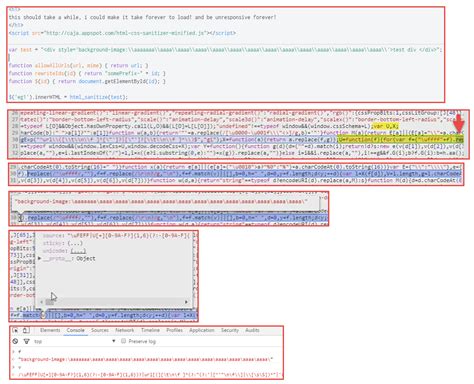474x384 pixels.
Task: Clear the console with the clear icon
Action: point(15,341)
